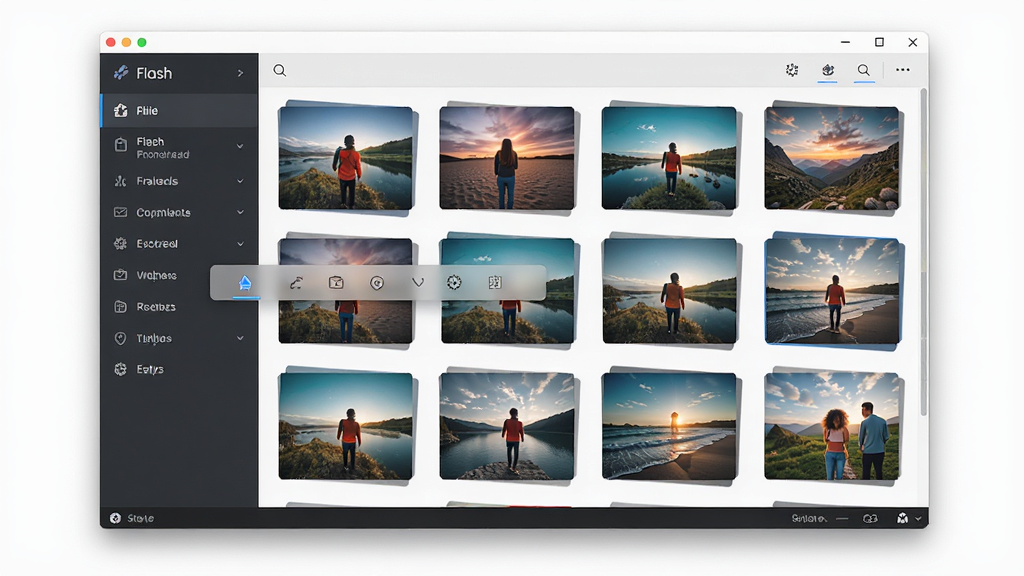Click the Flash logo icon in sidebar header
Viewport: 1024px width, 576px height.
[121, 73]
